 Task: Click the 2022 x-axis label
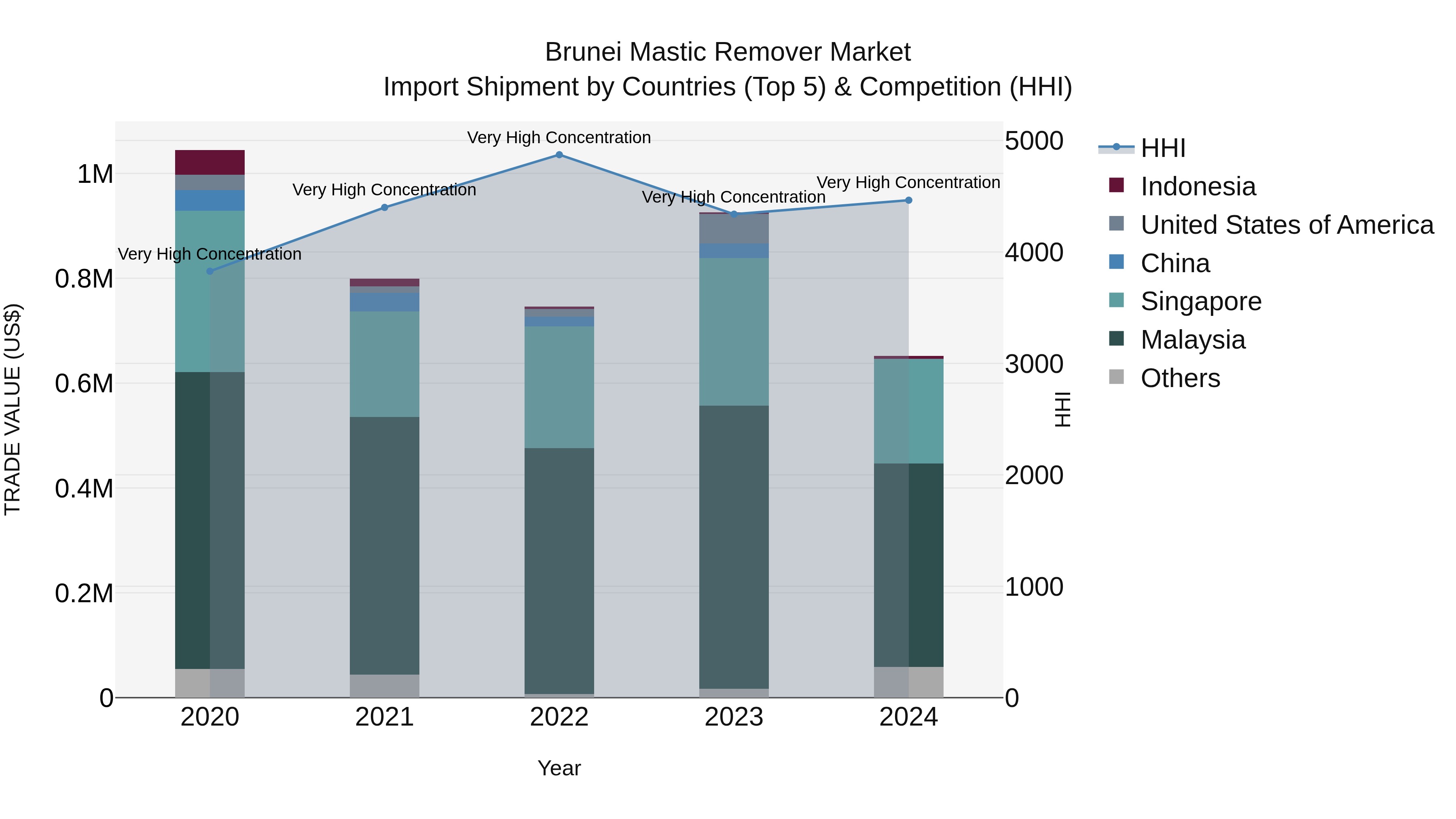click(560, 717)
